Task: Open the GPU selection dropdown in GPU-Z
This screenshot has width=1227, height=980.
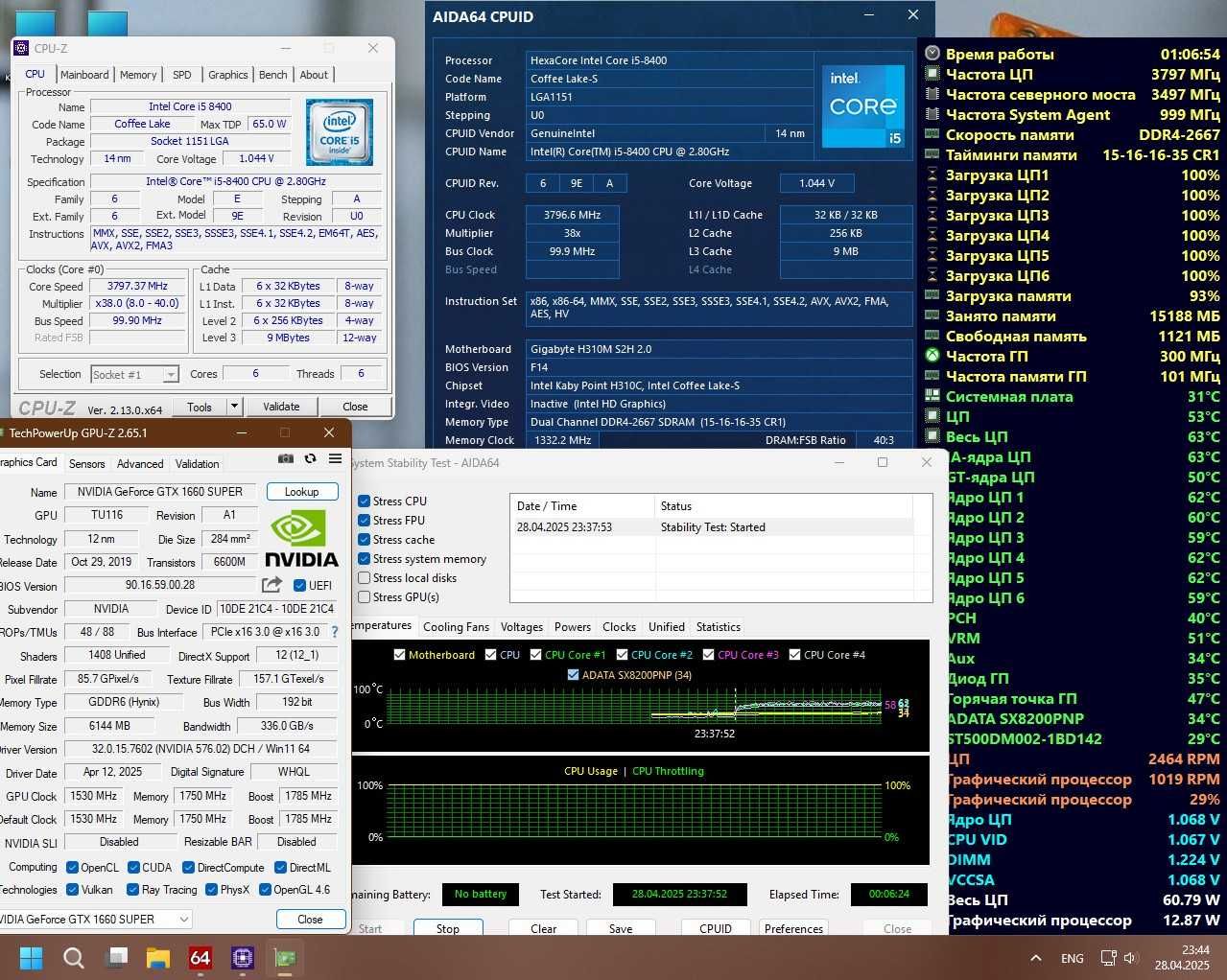Action: [95, 919]
